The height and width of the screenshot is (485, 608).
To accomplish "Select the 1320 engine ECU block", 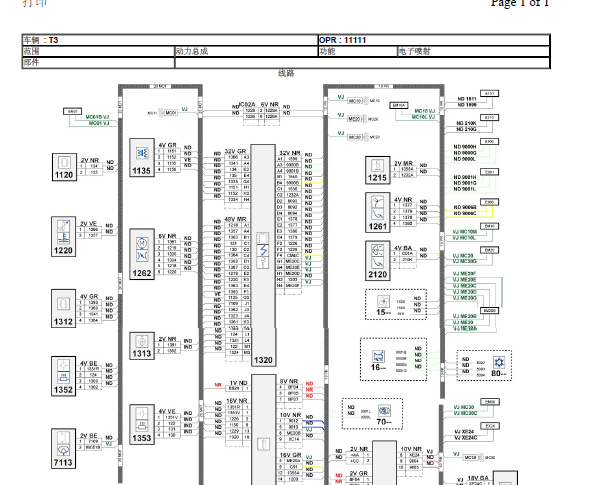I will click(263, 255).
